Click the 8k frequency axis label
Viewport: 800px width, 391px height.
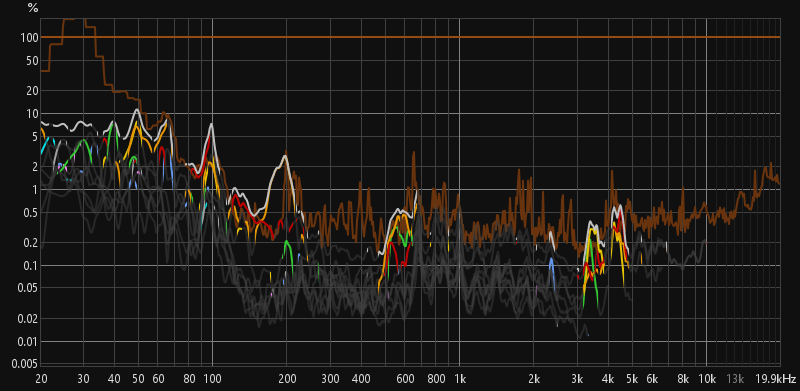(x=683, y=379)
